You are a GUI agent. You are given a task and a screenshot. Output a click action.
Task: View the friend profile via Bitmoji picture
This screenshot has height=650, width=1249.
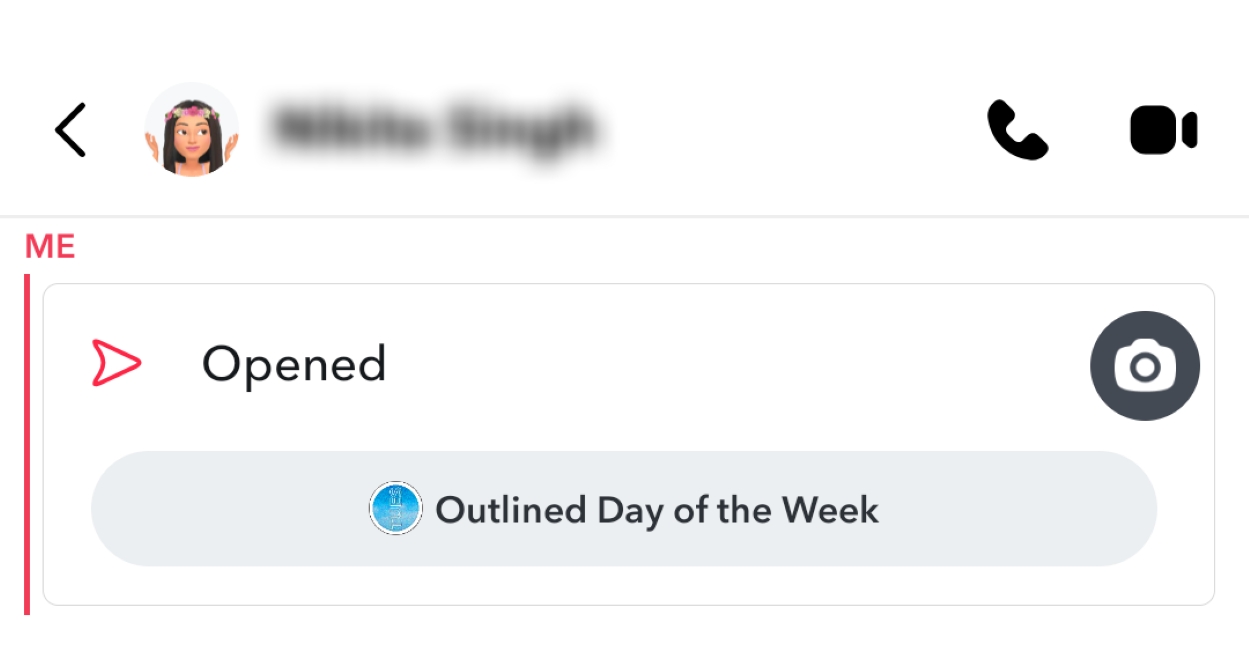point(191,130)
